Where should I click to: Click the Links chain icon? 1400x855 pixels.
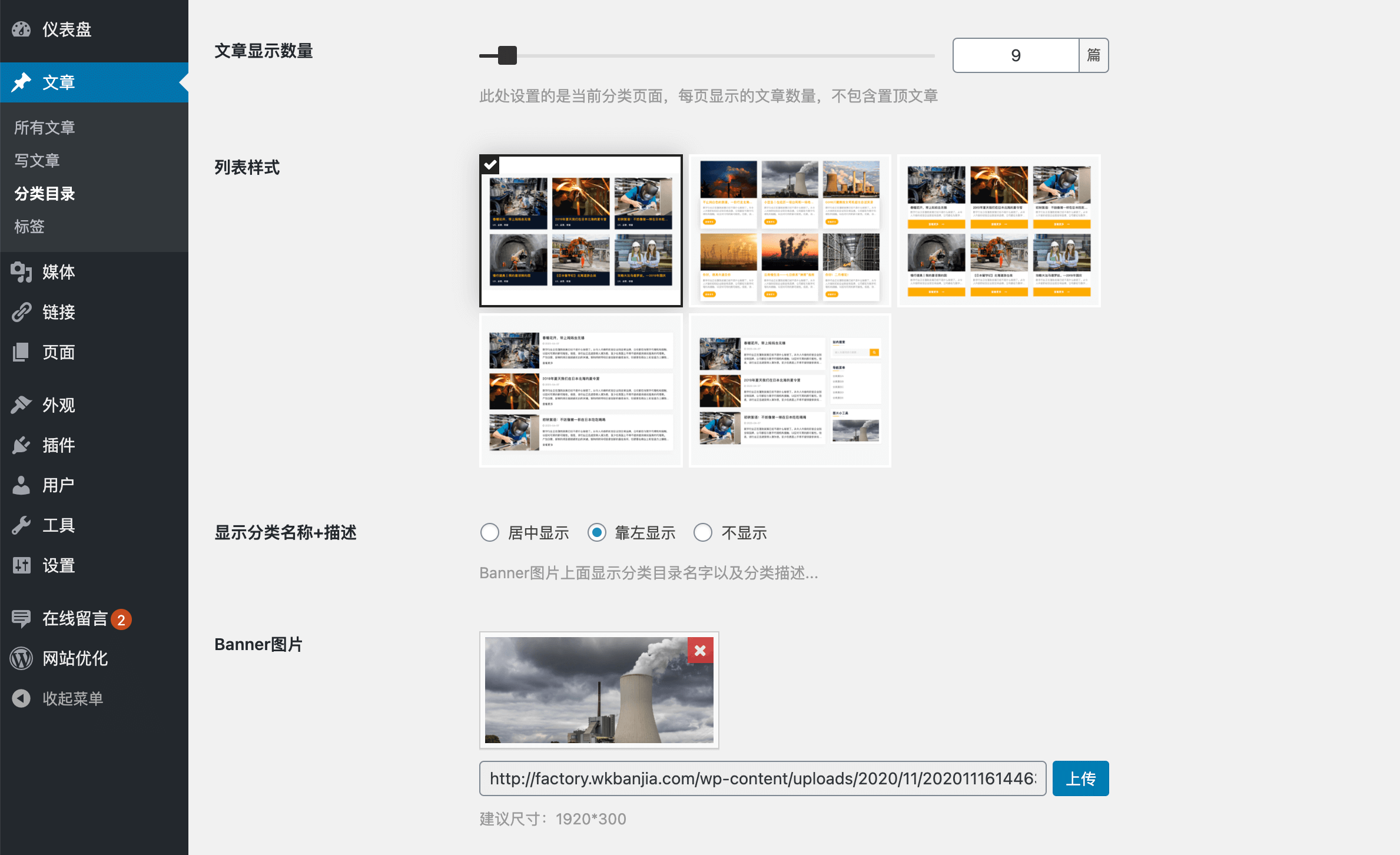click(21, 312)
